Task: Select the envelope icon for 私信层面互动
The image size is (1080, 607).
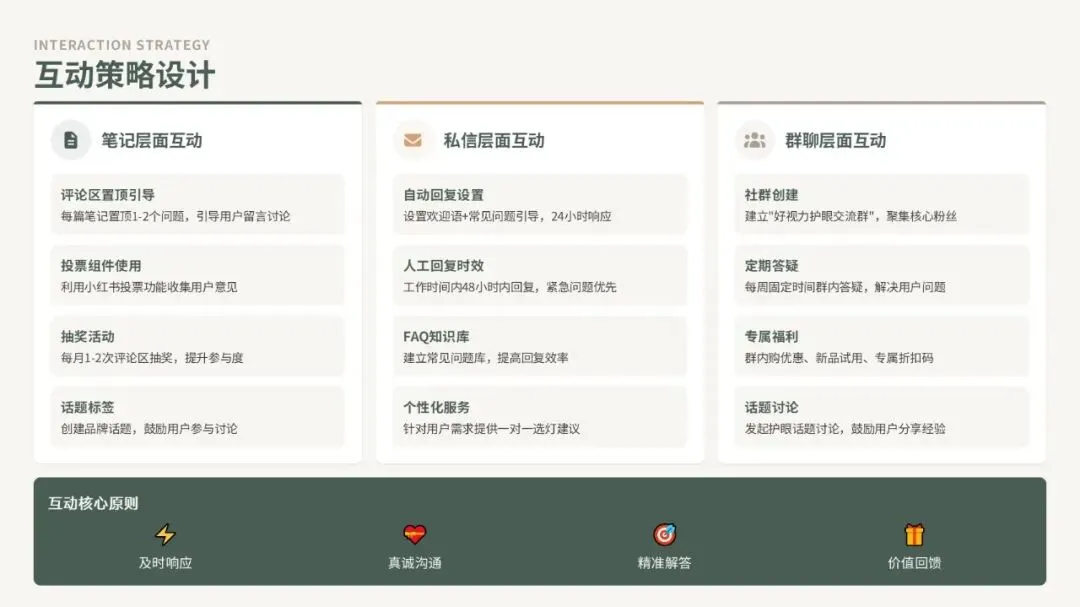Action: click(413, 140)
